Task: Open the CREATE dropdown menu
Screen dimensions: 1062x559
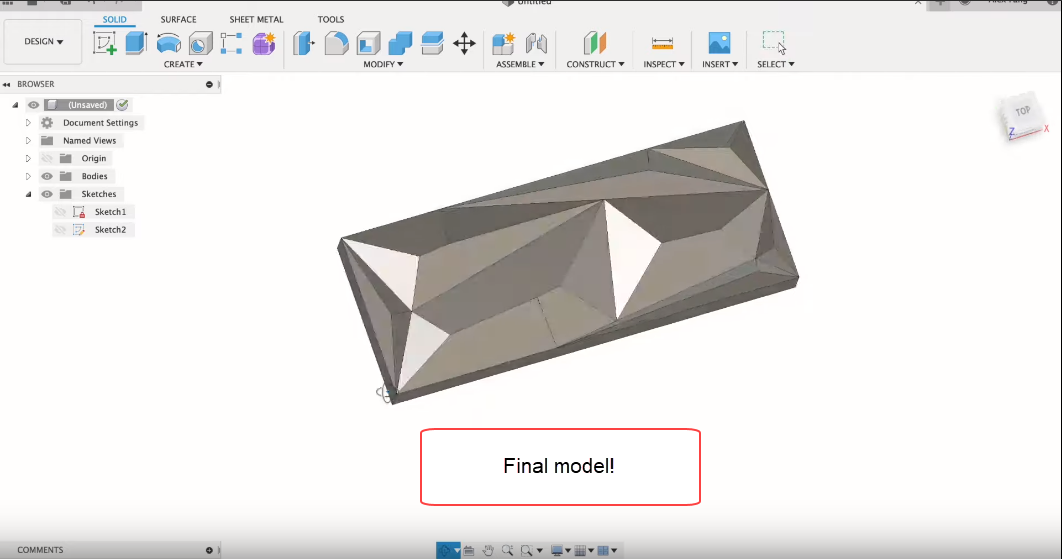Action: point(183,64)
